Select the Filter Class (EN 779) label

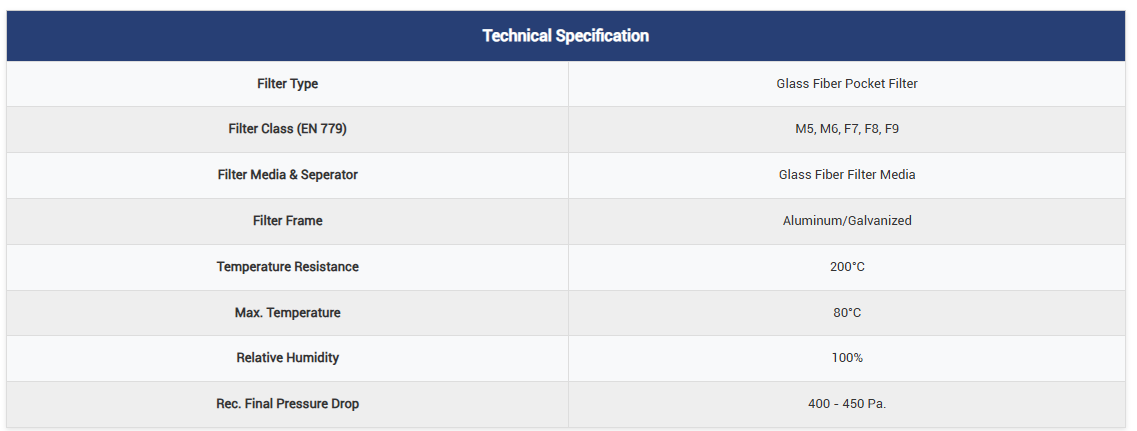(x=287, y=129)
